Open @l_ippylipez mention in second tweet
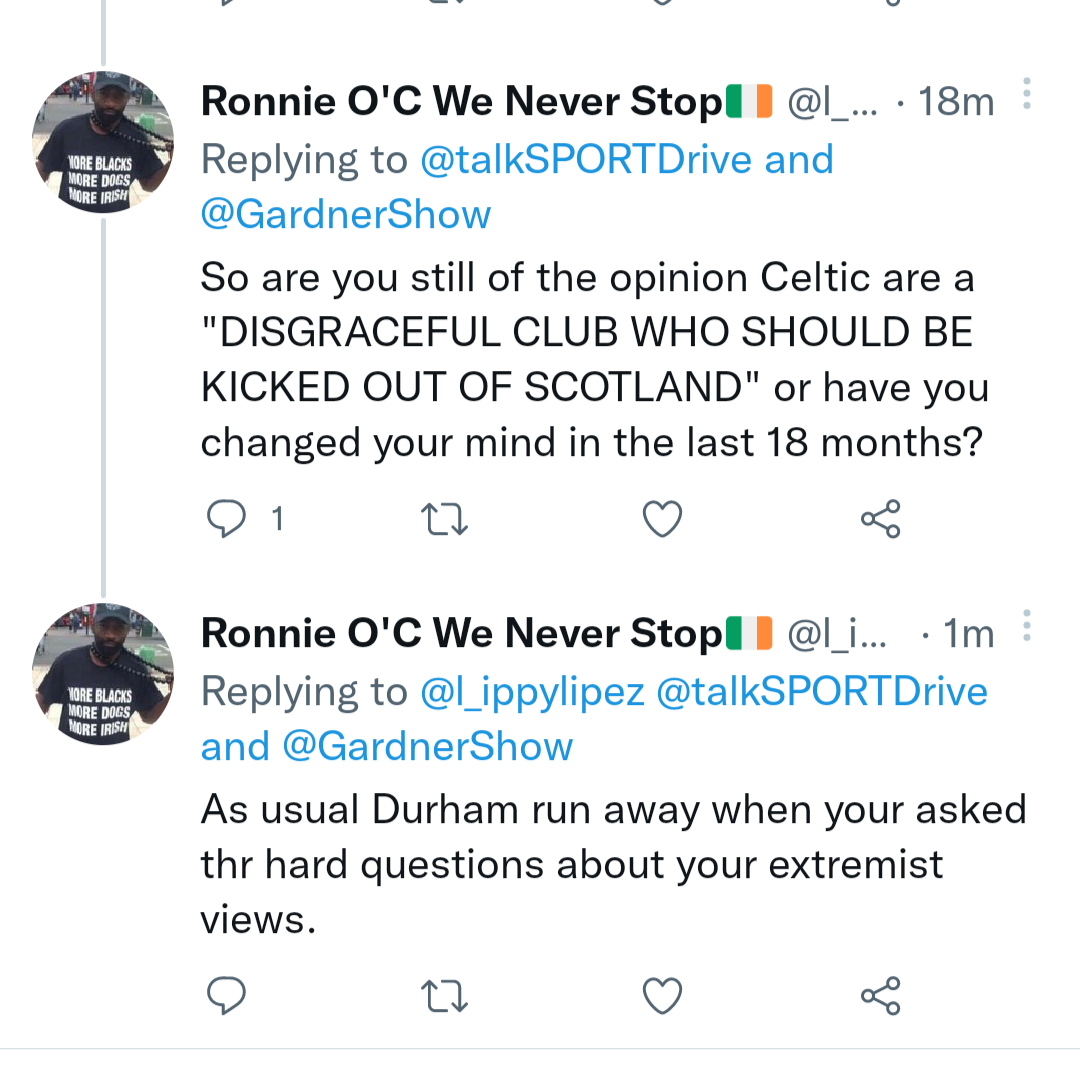Viewport: 1080px width, 1065px height. pos(532,692)
